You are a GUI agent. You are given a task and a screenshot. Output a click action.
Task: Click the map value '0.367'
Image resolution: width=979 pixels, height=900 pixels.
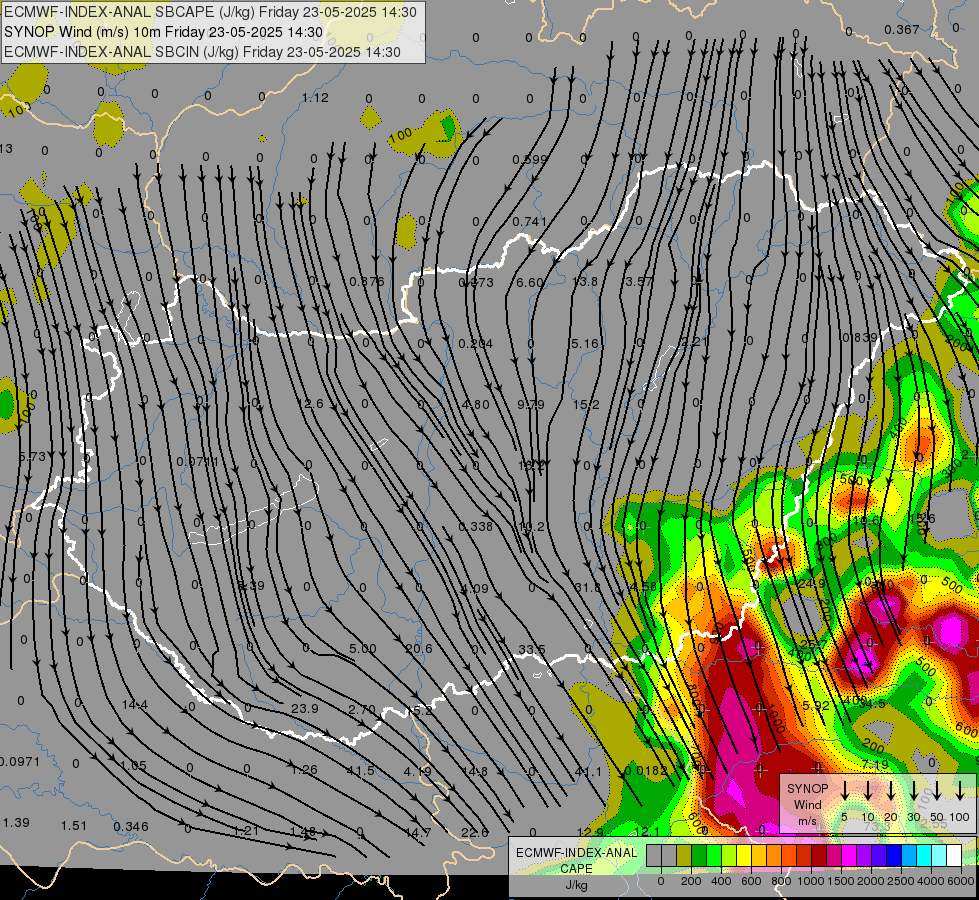902,29
